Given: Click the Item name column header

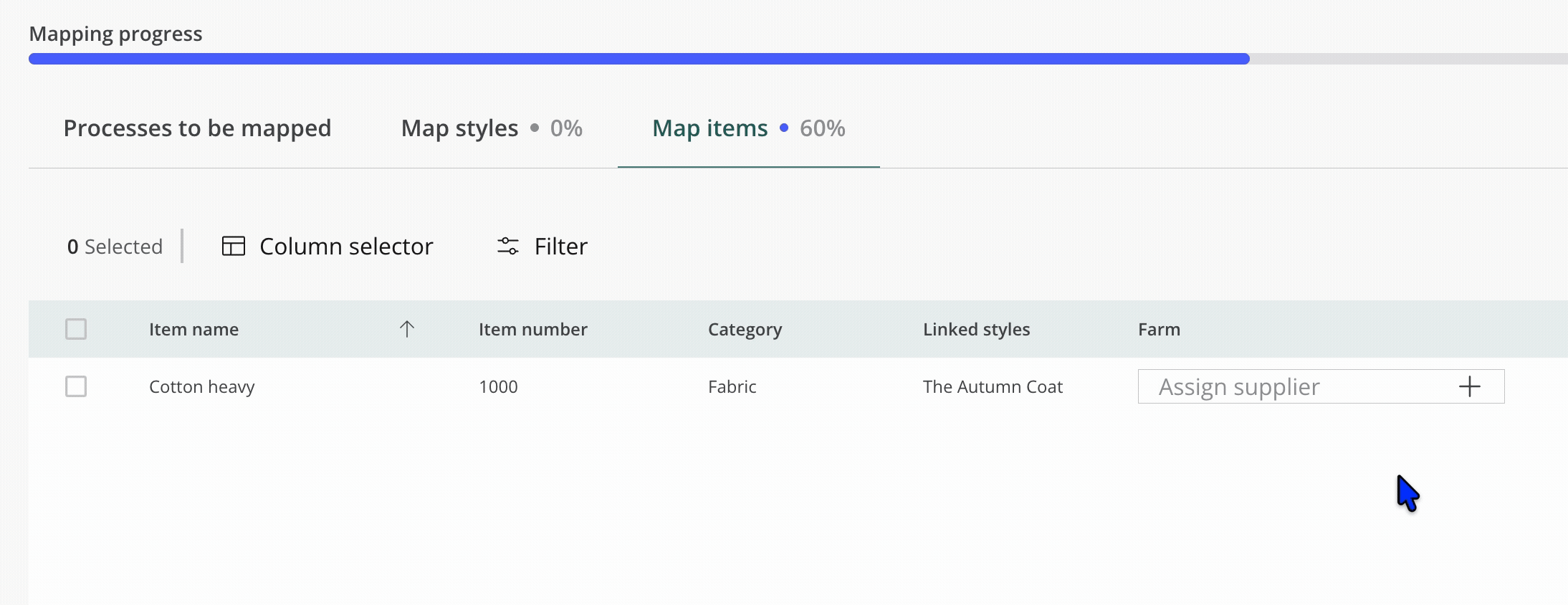Looking at the screenshot, I should pos(193,330).
